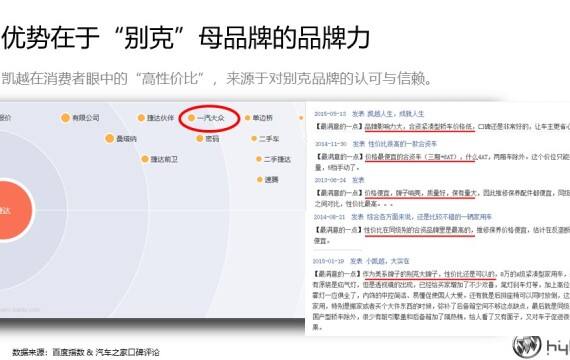The image size is (570, 360).
Task: Open review titled 综合各方面来说，还是比较不错的一款家用车
Action: [x=429, y=217]
